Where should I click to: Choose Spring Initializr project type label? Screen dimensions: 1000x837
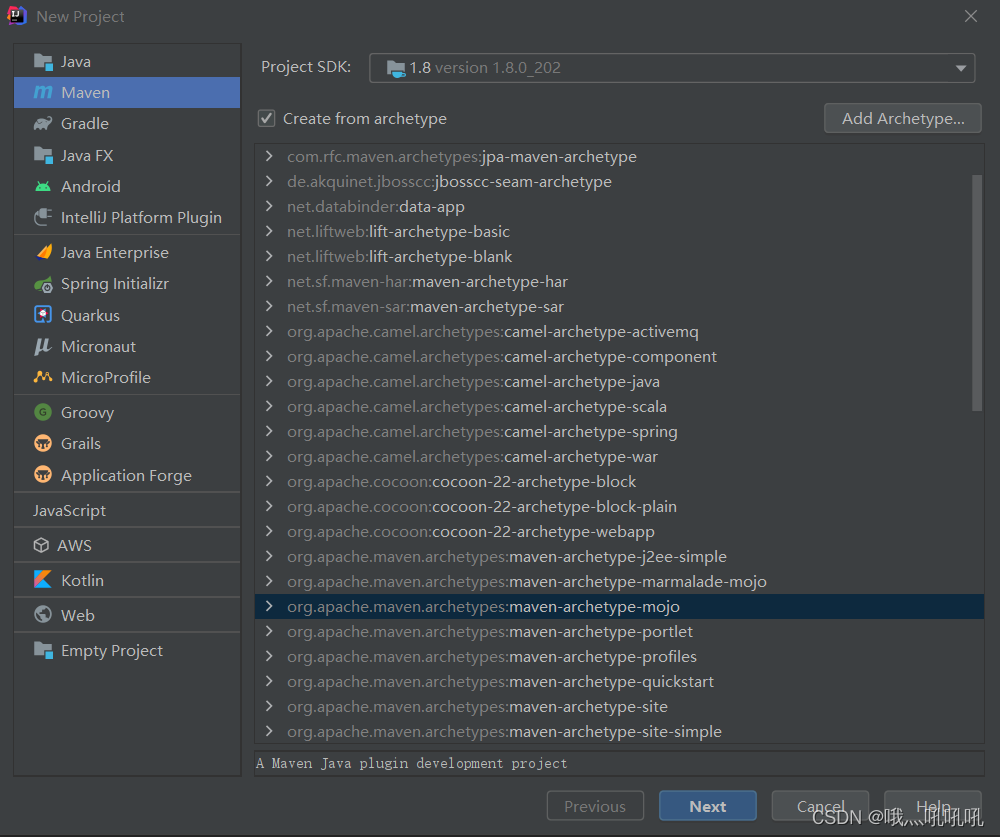115,284
